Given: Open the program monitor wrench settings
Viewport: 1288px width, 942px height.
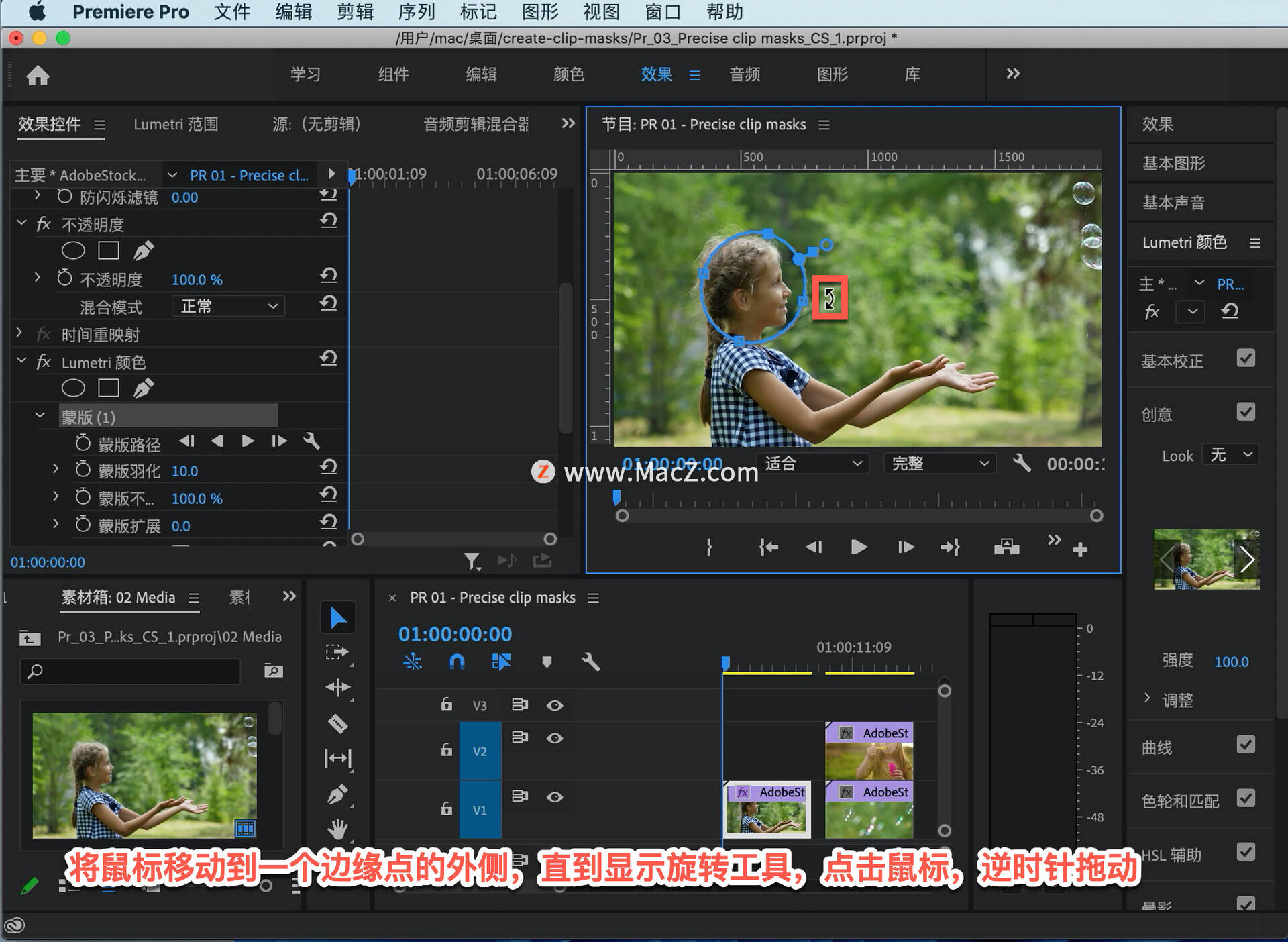Looking at the screenshot, I should [1022, 463].
